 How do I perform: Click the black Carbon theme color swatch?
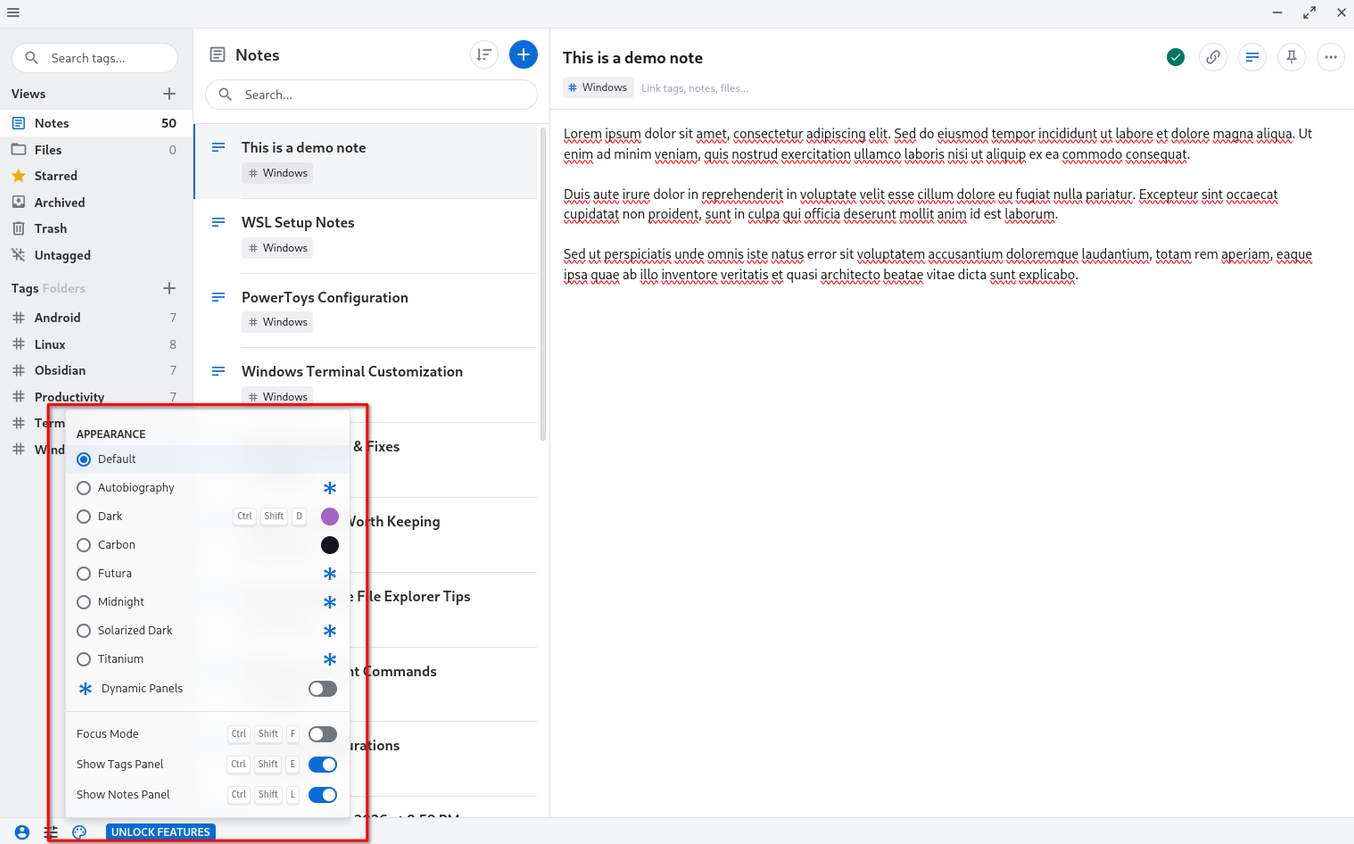[330, 545]
